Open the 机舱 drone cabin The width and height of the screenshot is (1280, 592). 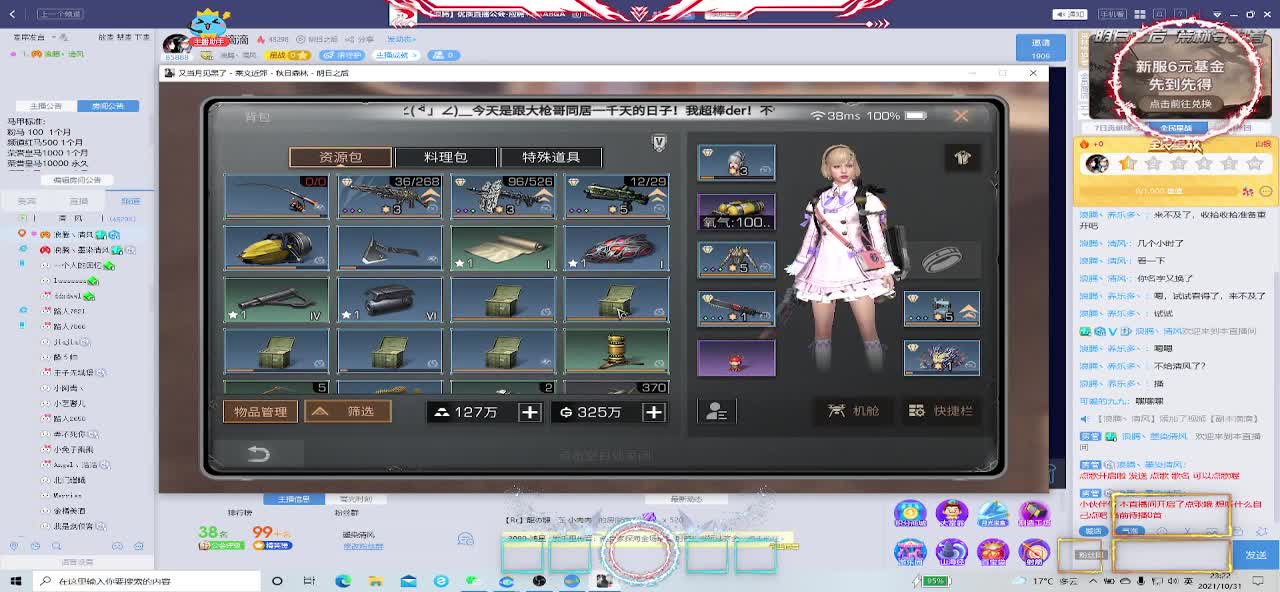click(x=853, y=411)
